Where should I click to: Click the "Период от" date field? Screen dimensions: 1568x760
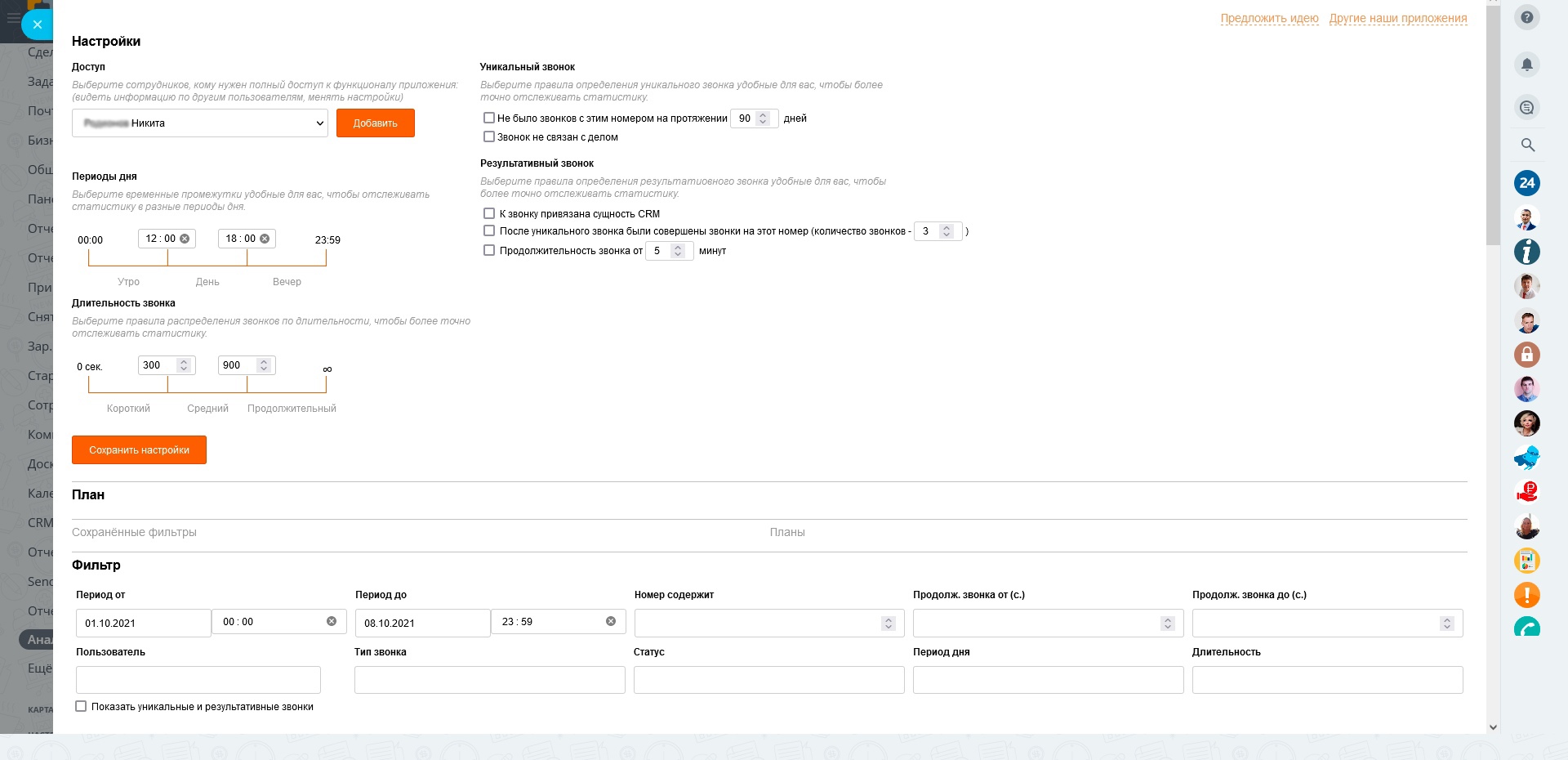click(x=143, y=624)
